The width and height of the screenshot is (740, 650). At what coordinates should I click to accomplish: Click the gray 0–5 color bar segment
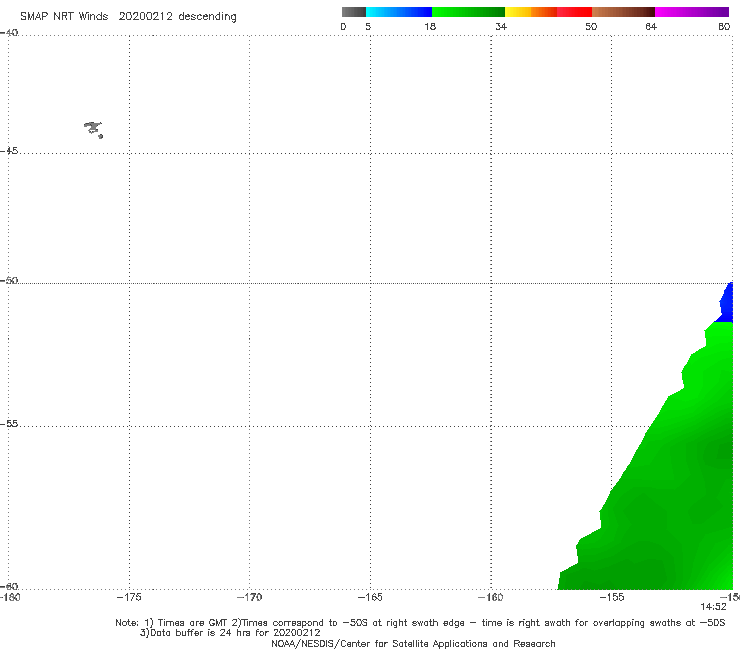pos(353,12)
